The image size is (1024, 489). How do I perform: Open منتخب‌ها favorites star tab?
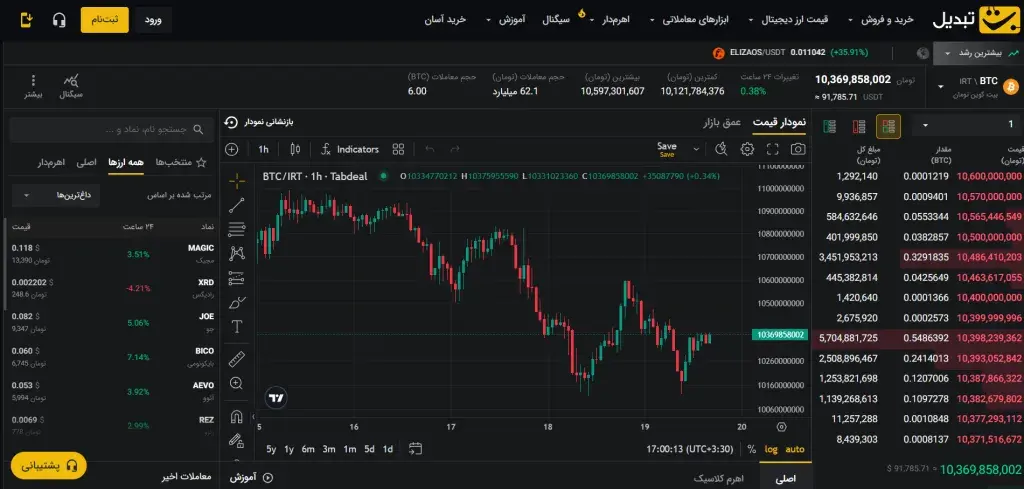click(182, 162)
